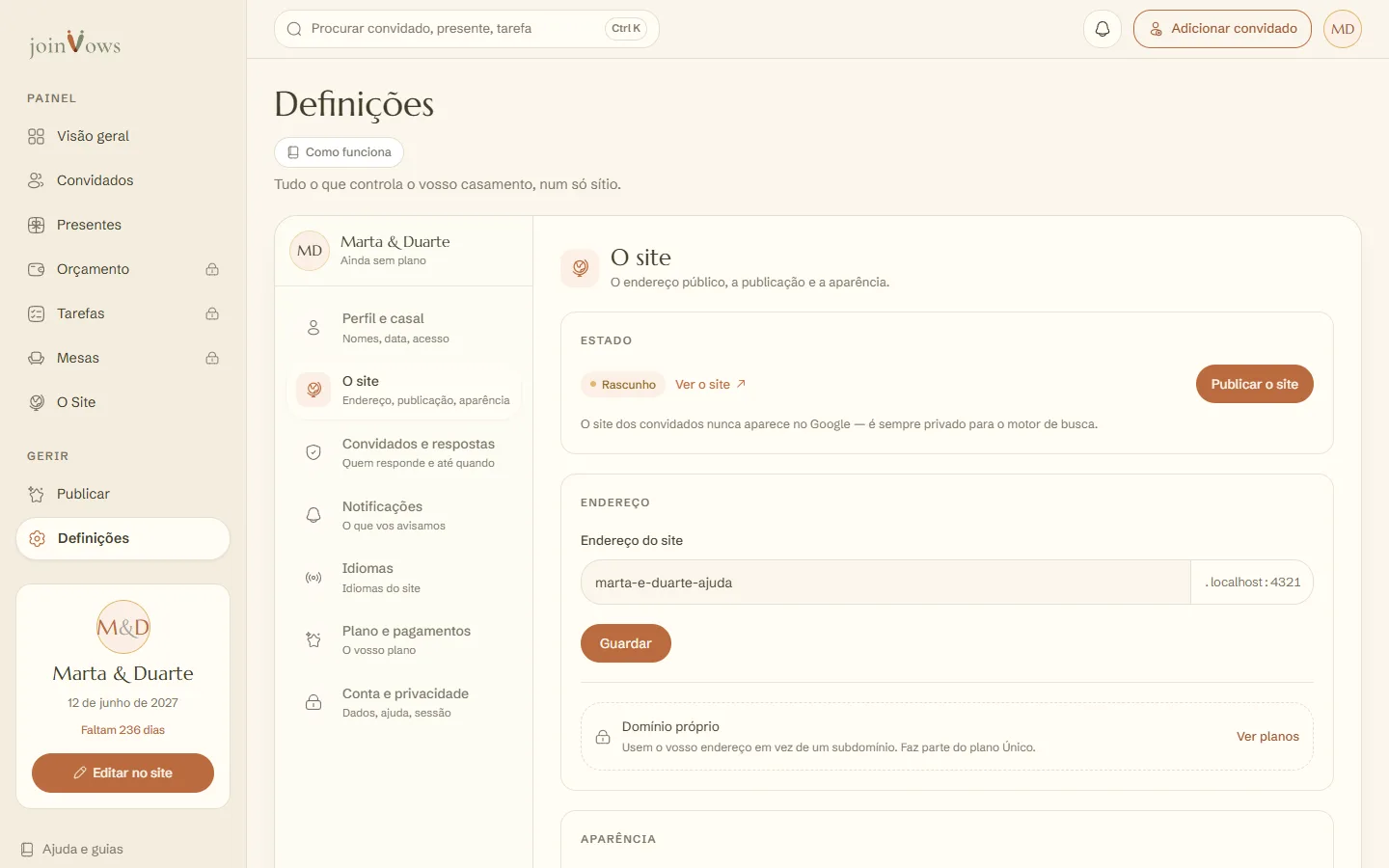This screenshot has height=868, width=1389.
Task: Open the Como funciona guide
Action: (x=339, y=152)
